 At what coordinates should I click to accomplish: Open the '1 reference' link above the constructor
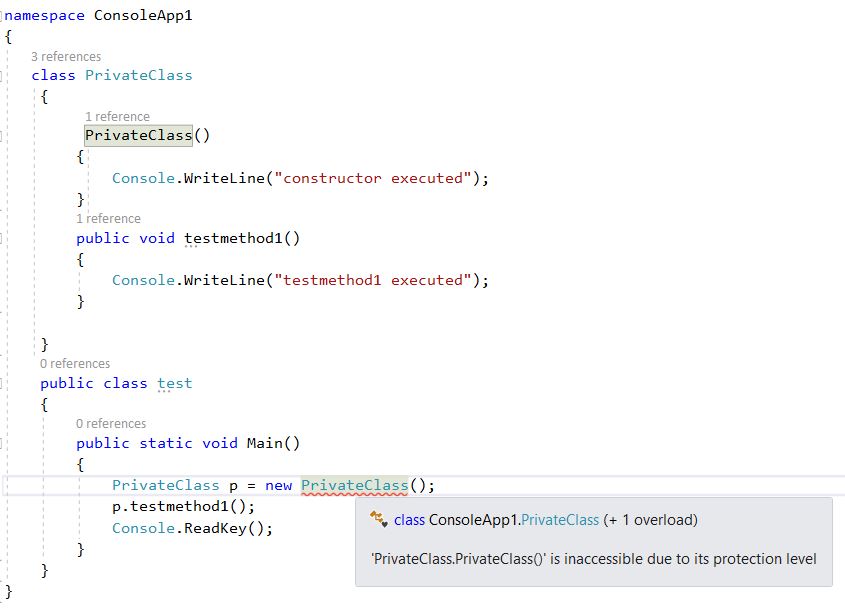point(118,116)
